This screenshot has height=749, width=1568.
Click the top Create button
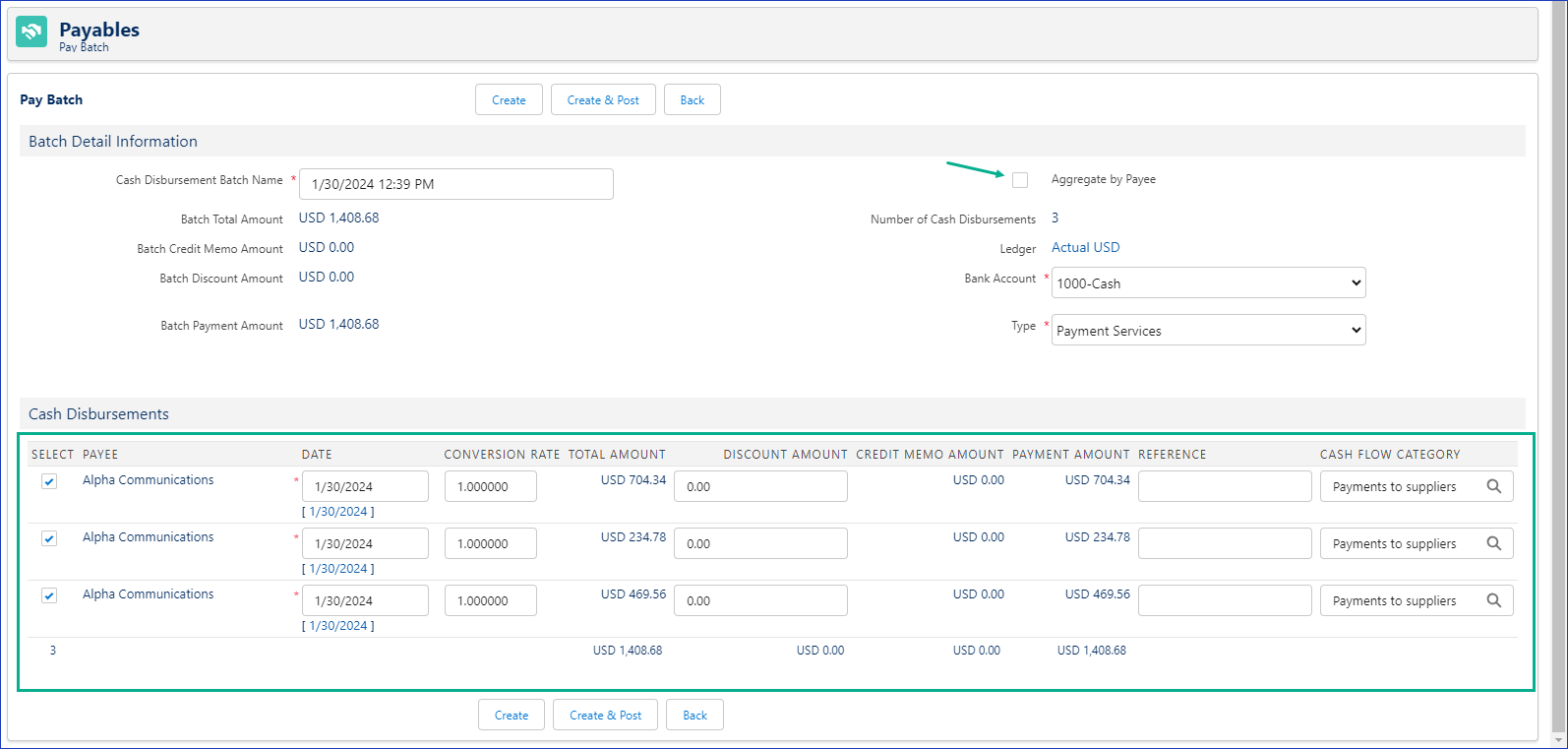(509, 100)
